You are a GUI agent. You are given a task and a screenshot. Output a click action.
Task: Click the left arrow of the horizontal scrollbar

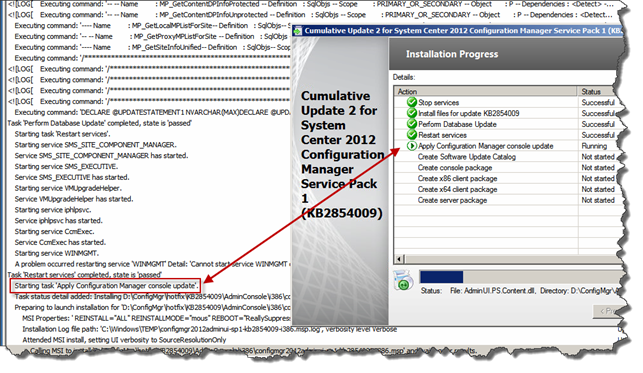pos(399,259)
